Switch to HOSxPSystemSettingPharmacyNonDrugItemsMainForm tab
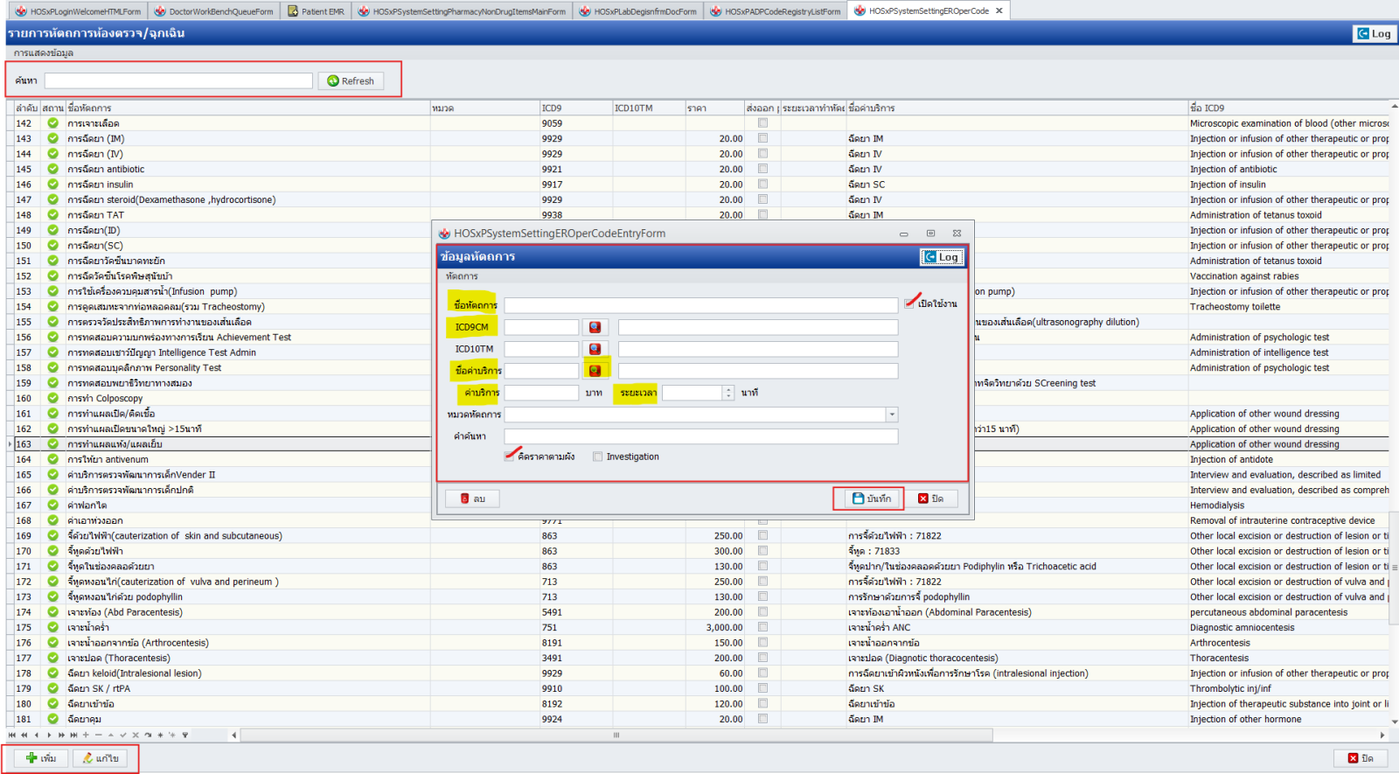1399x774 pixels. tap(461, 11)
